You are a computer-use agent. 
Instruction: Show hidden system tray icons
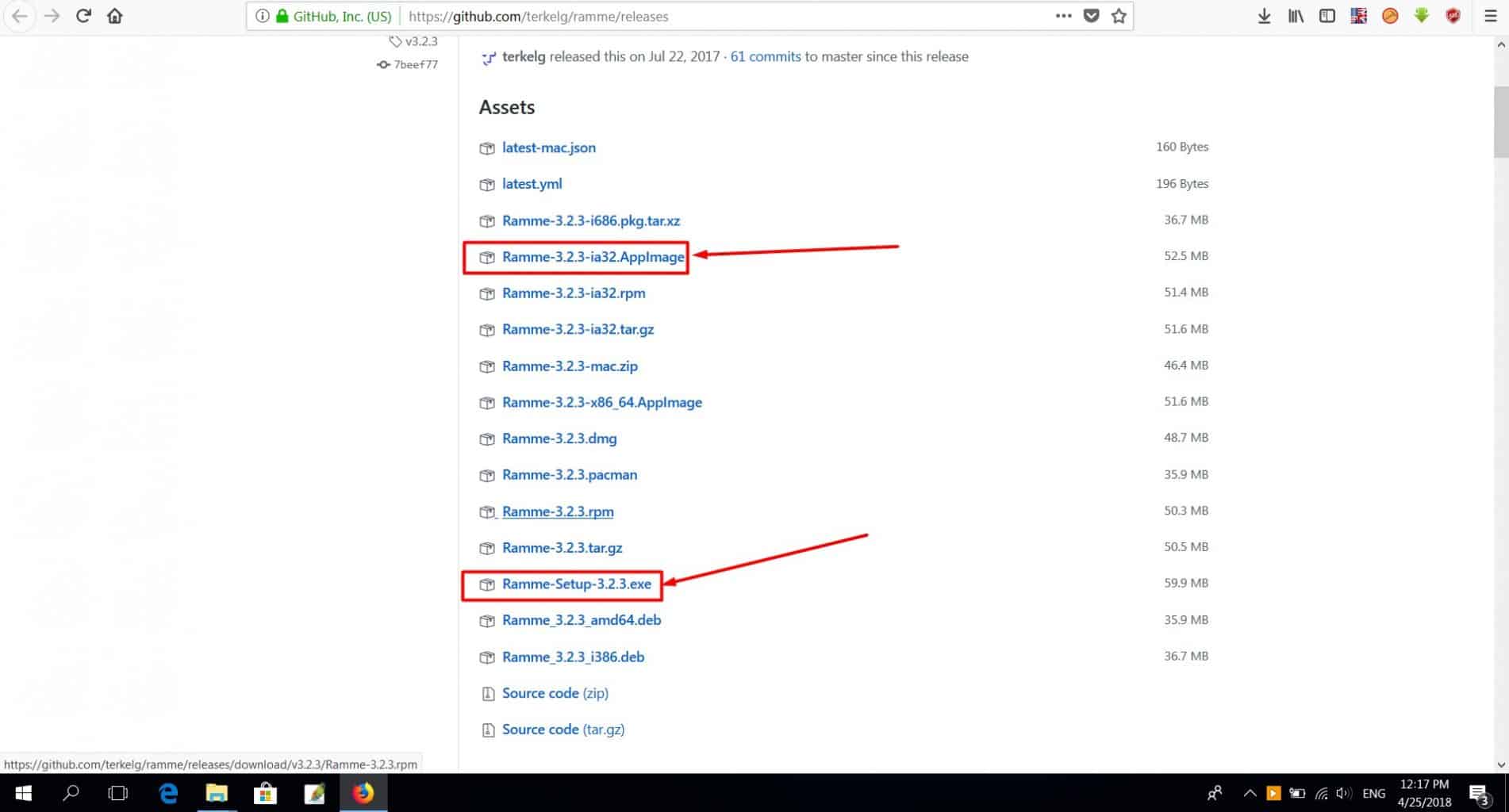coord(1250,793)
